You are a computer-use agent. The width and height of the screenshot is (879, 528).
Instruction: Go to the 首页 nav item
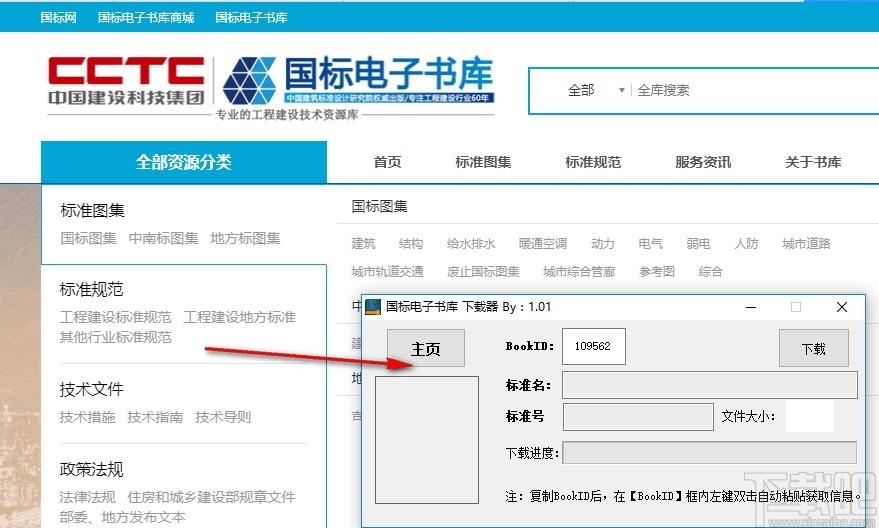tap(387, 162)
